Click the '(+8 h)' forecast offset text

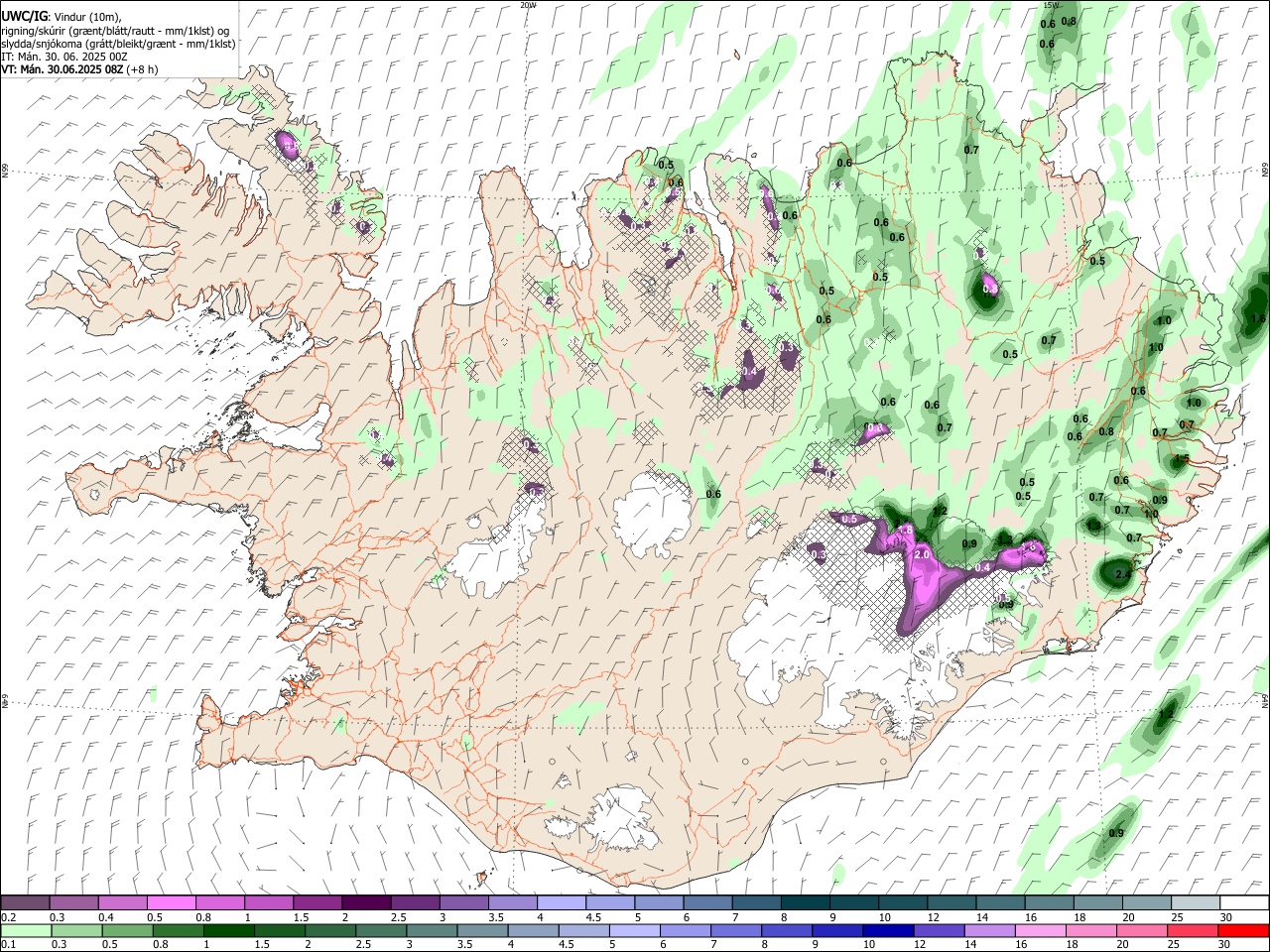pos(144,69)
